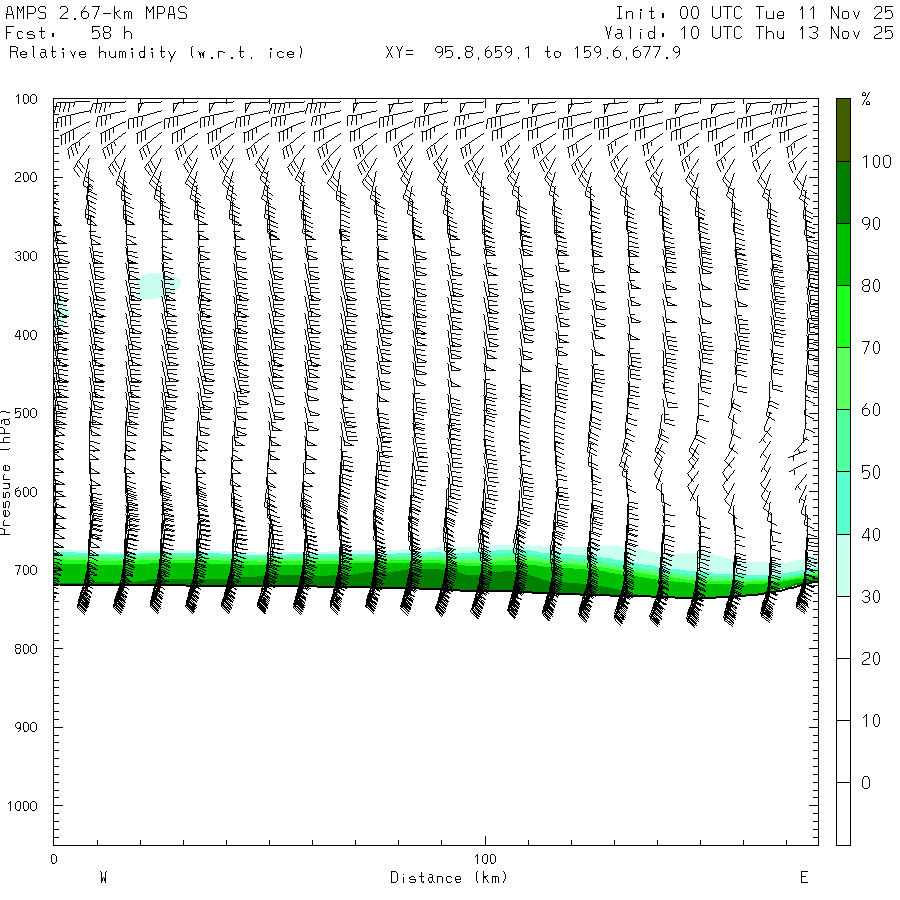The width and height of the screenshot is (900, 900).
Task: Select the "Fcst: 58 h" forecast hour label
Action: pos(68,32)
